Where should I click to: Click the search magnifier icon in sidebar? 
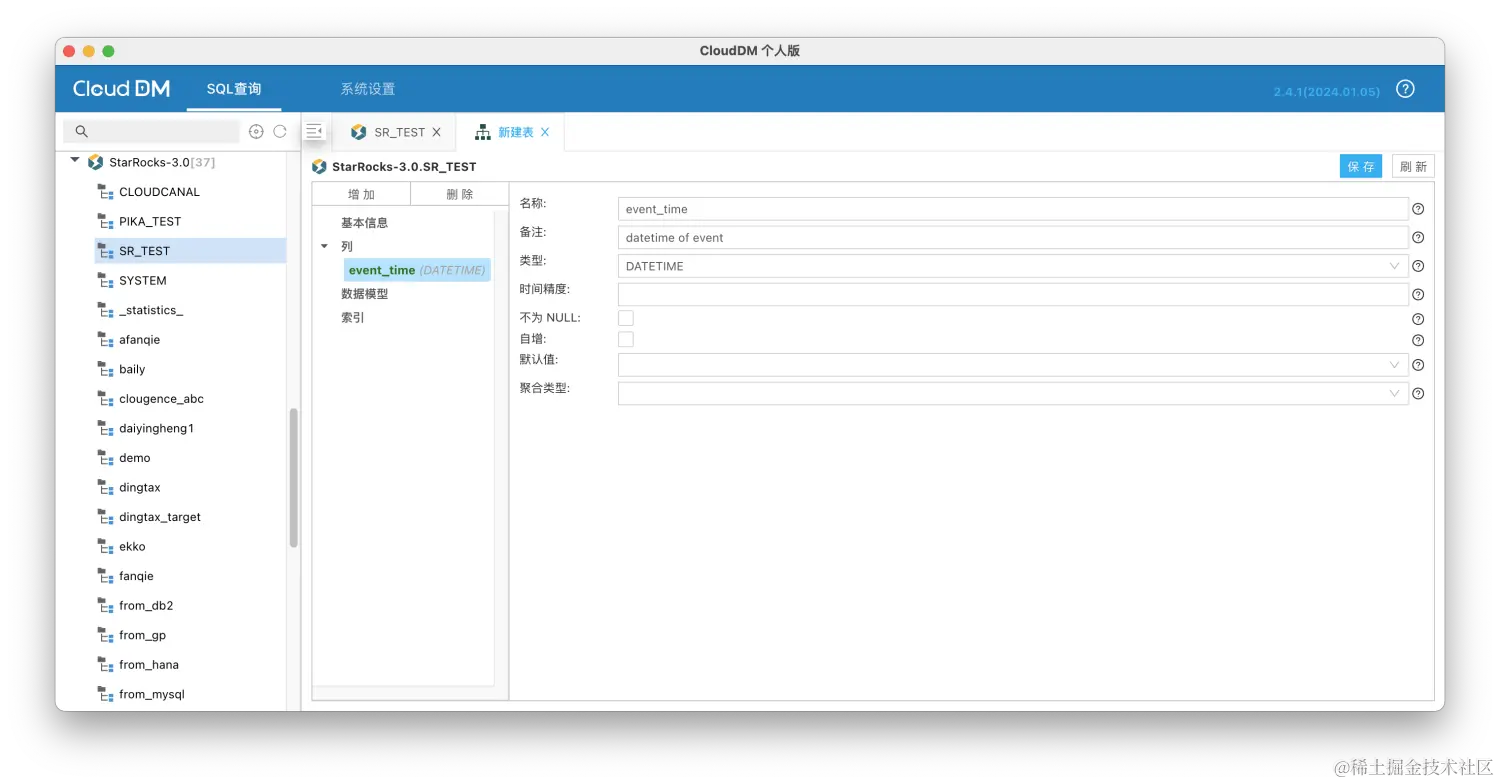82,131
